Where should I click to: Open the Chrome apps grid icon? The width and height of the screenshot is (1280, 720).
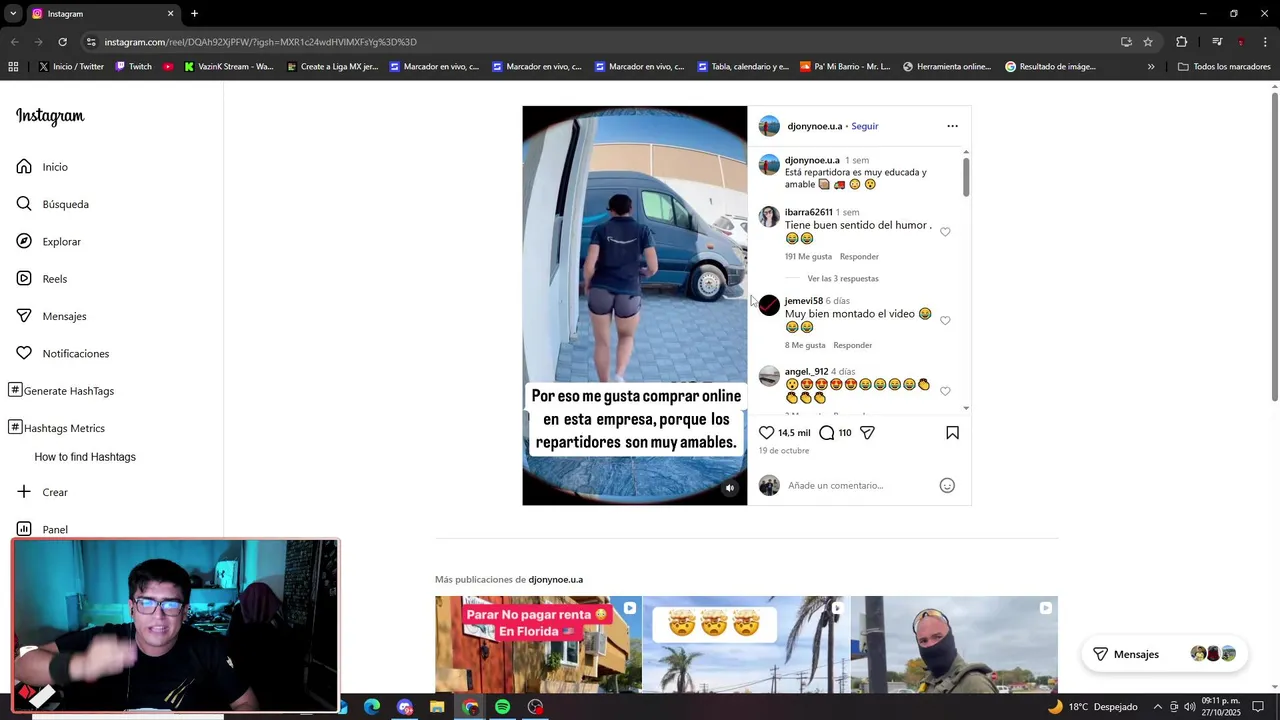coord(13,67)
